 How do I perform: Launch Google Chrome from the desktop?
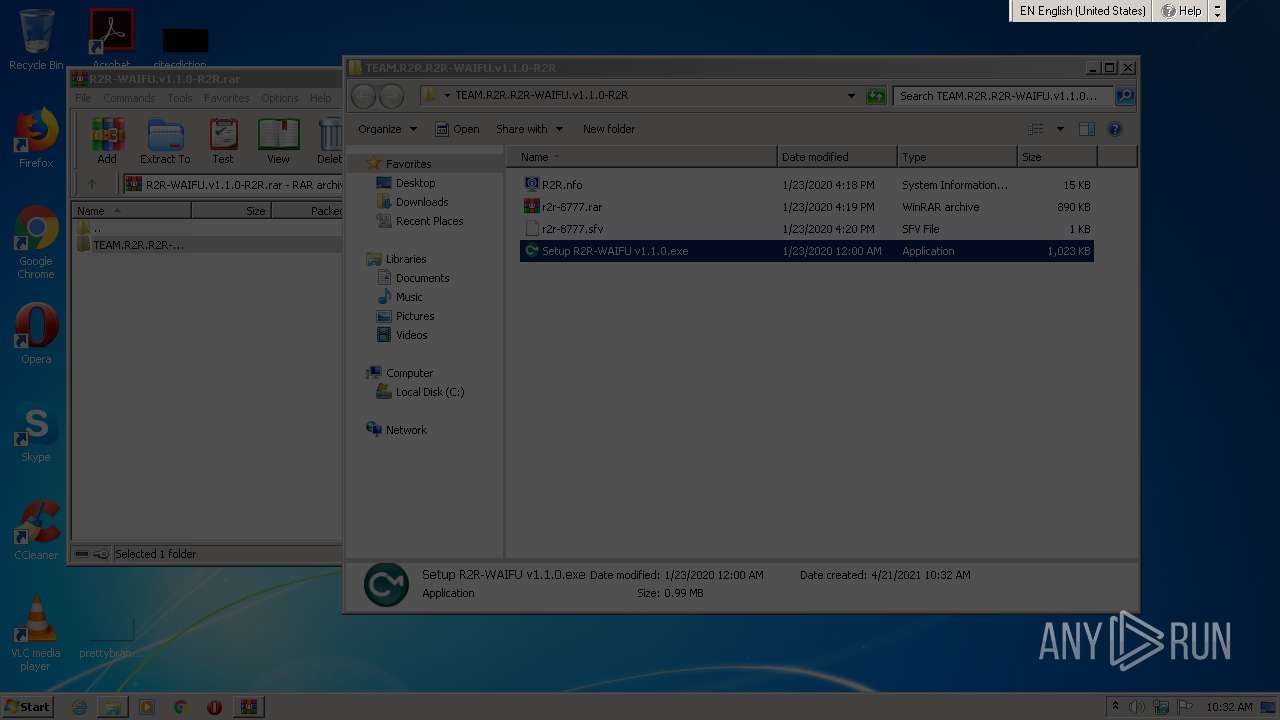(x=36, y=242)
